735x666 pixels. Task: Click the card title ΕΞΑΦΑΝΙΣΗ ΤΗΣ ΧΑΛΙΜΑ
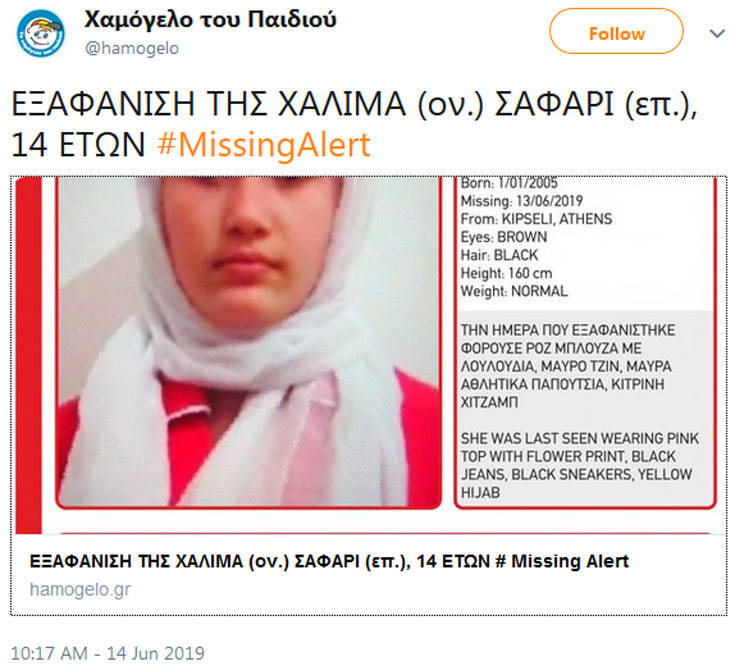point(329,561)
